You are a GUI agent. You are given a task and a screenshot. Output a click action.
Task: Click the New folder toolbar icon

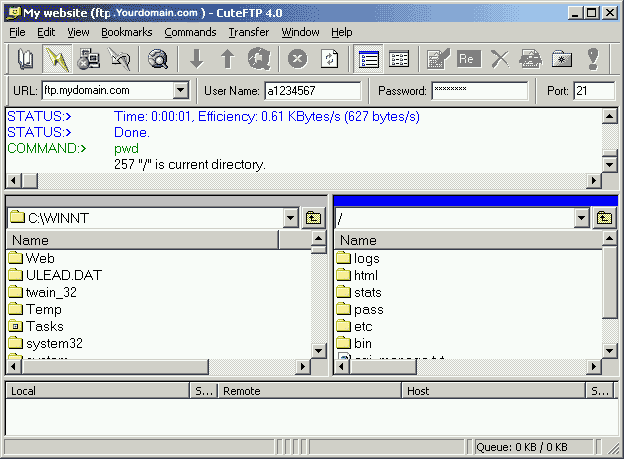coord(562,59)
